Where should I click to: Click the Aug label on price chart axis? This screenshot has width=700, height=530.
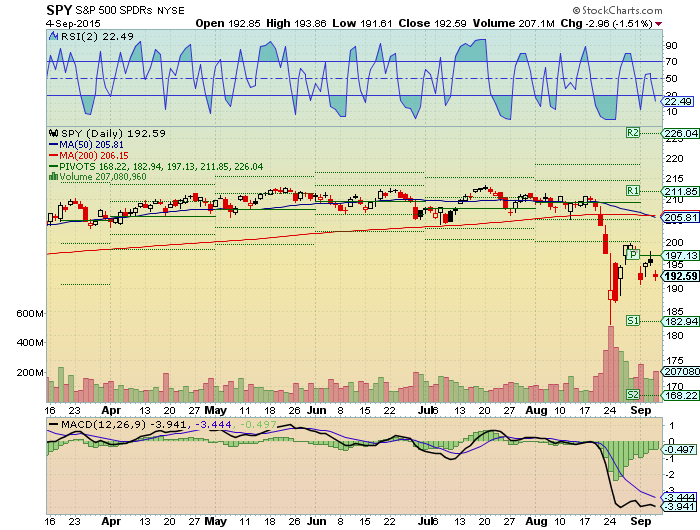point(536,410)
